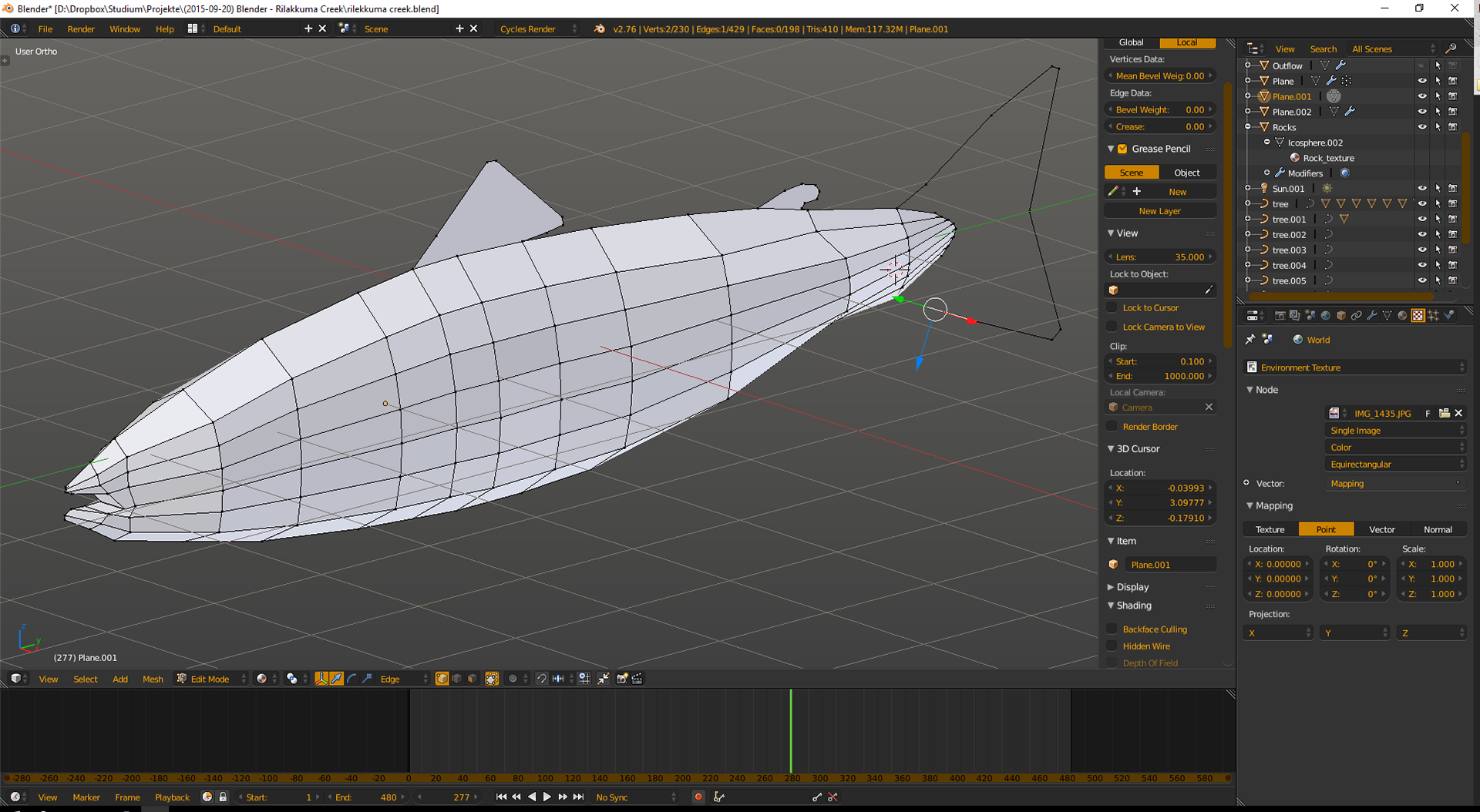Uncheck the Grease Pencil panel checkbox
This screenshot has height=812, width=1480.
coord(1122,149)
